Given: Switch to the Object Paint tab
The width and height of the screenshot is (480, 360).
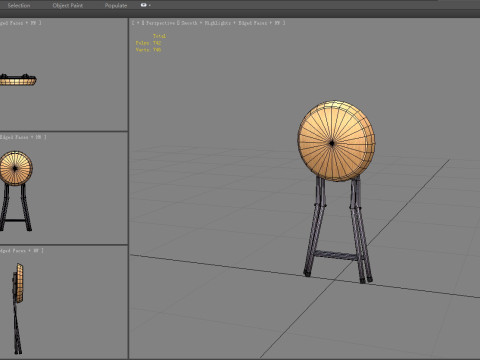Looking at the screenshot, I should pos(68,5).
